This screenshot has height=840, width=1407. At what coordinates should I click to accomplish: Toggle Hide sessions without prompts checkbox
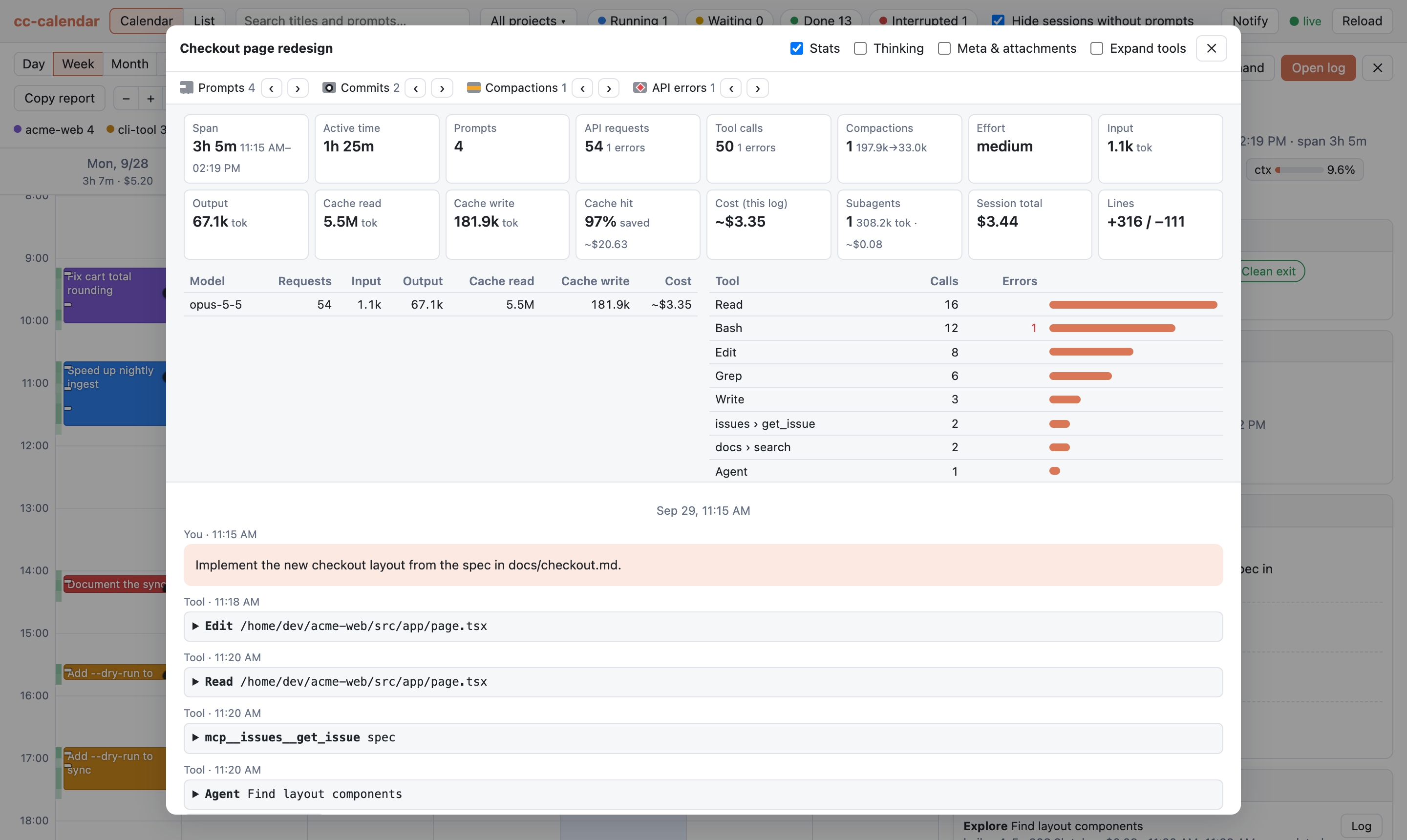pyautogui.click(x=998, y=21)
